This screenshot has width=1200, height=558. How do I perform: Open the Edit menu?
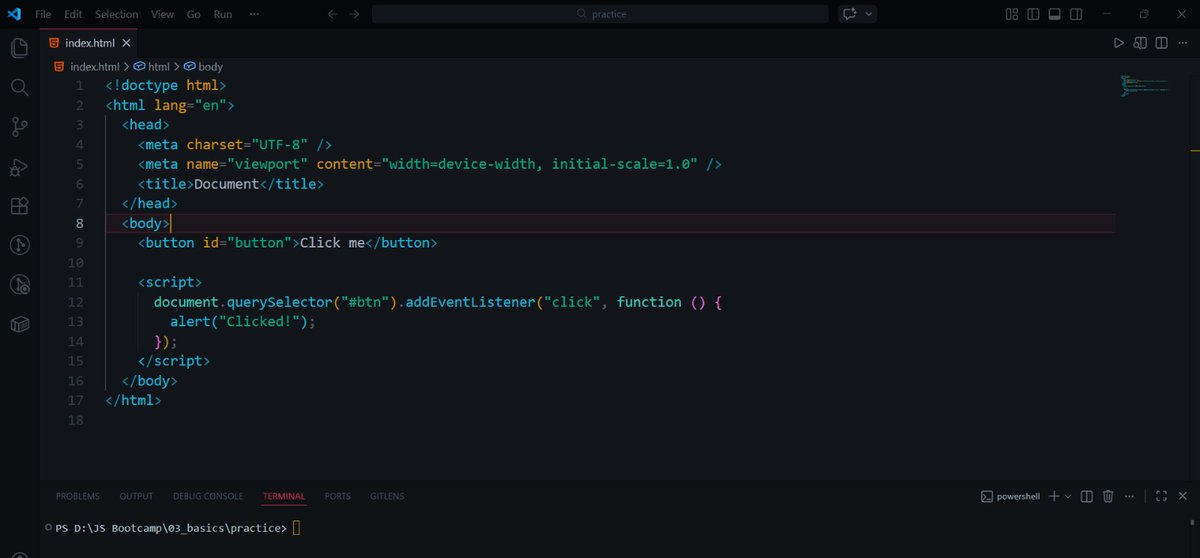73,14
